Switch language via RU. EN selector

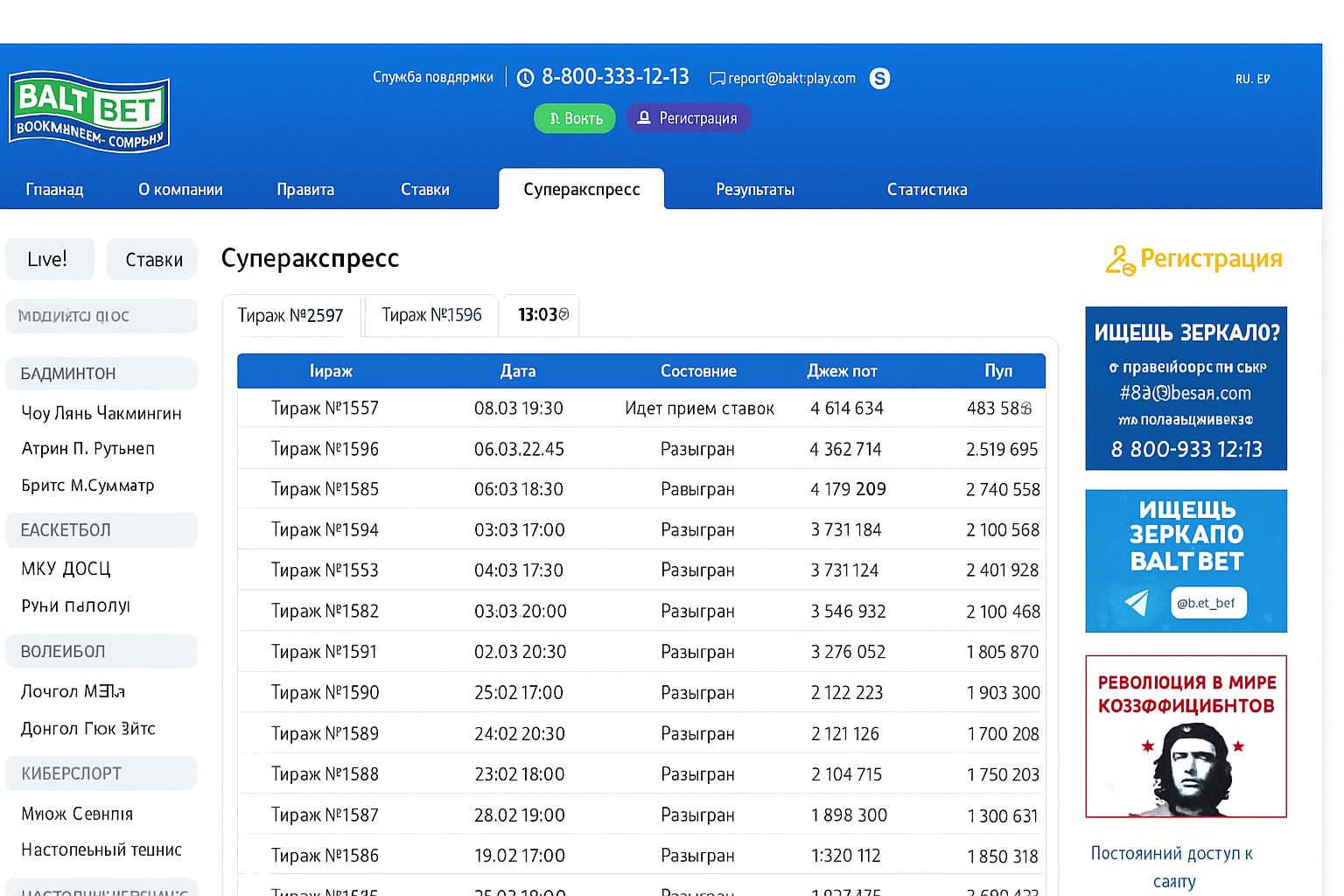(x=1251, y=79)
